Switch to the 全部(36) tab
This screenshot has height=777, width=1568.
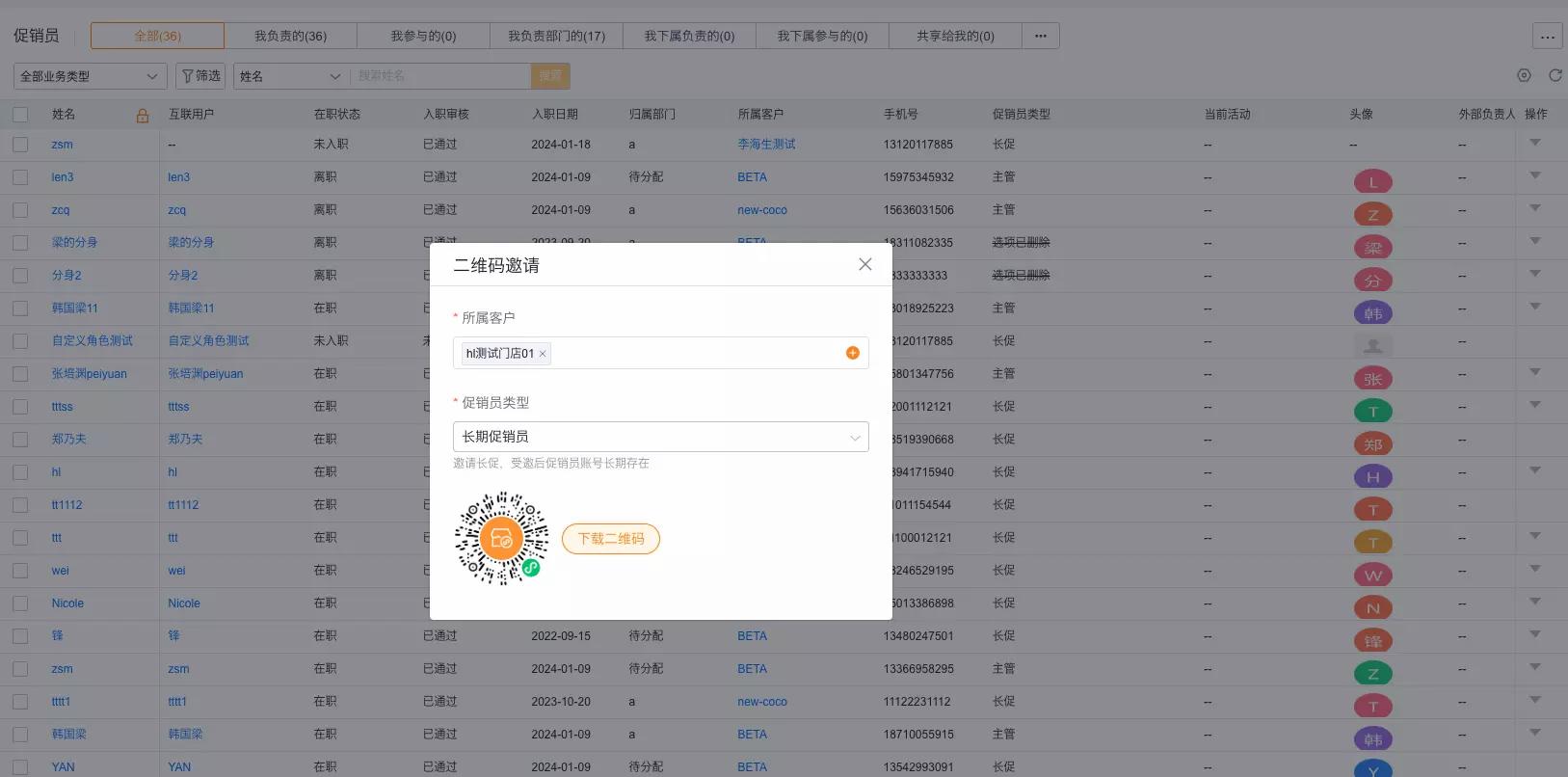pos(157,36)
